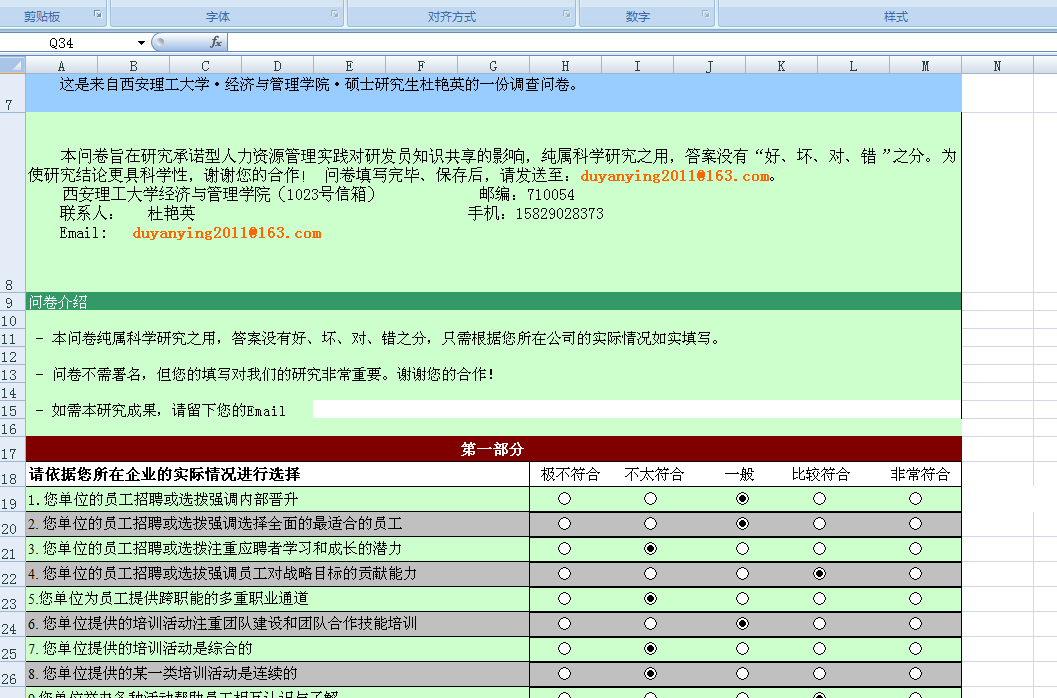The image size is (1057, 698).
Task: Select column N header
Action: click(997, 66)
